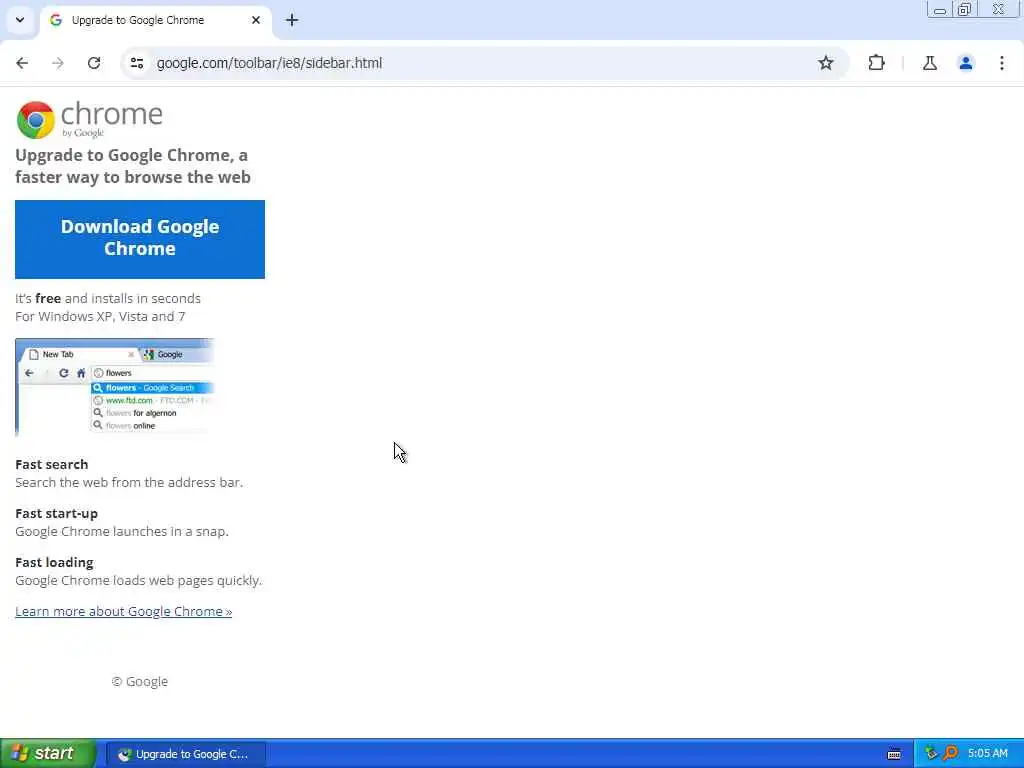
Task: Open Learn more about Google Chrome link
Action: tap(123, 611)
